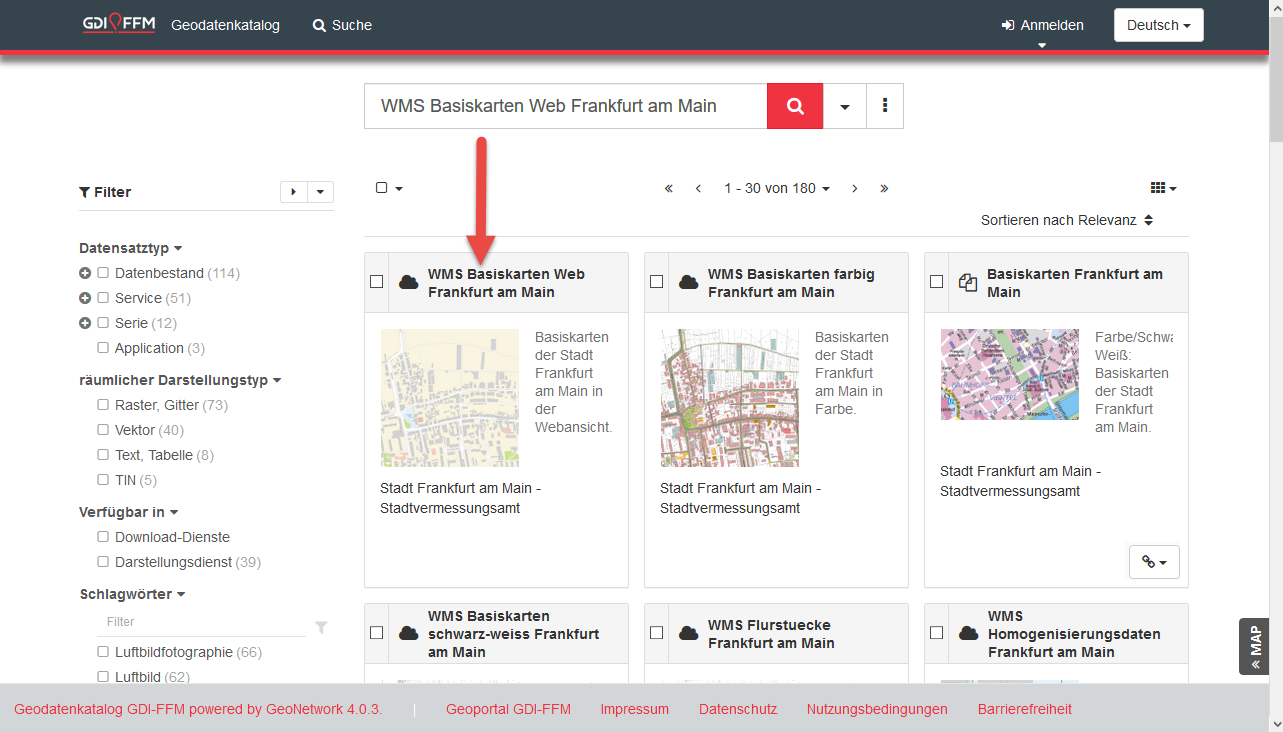Click the WMS Basiskarten Web map thumbnail
This screenshot has height=732, width=1283.
[450, 398]
